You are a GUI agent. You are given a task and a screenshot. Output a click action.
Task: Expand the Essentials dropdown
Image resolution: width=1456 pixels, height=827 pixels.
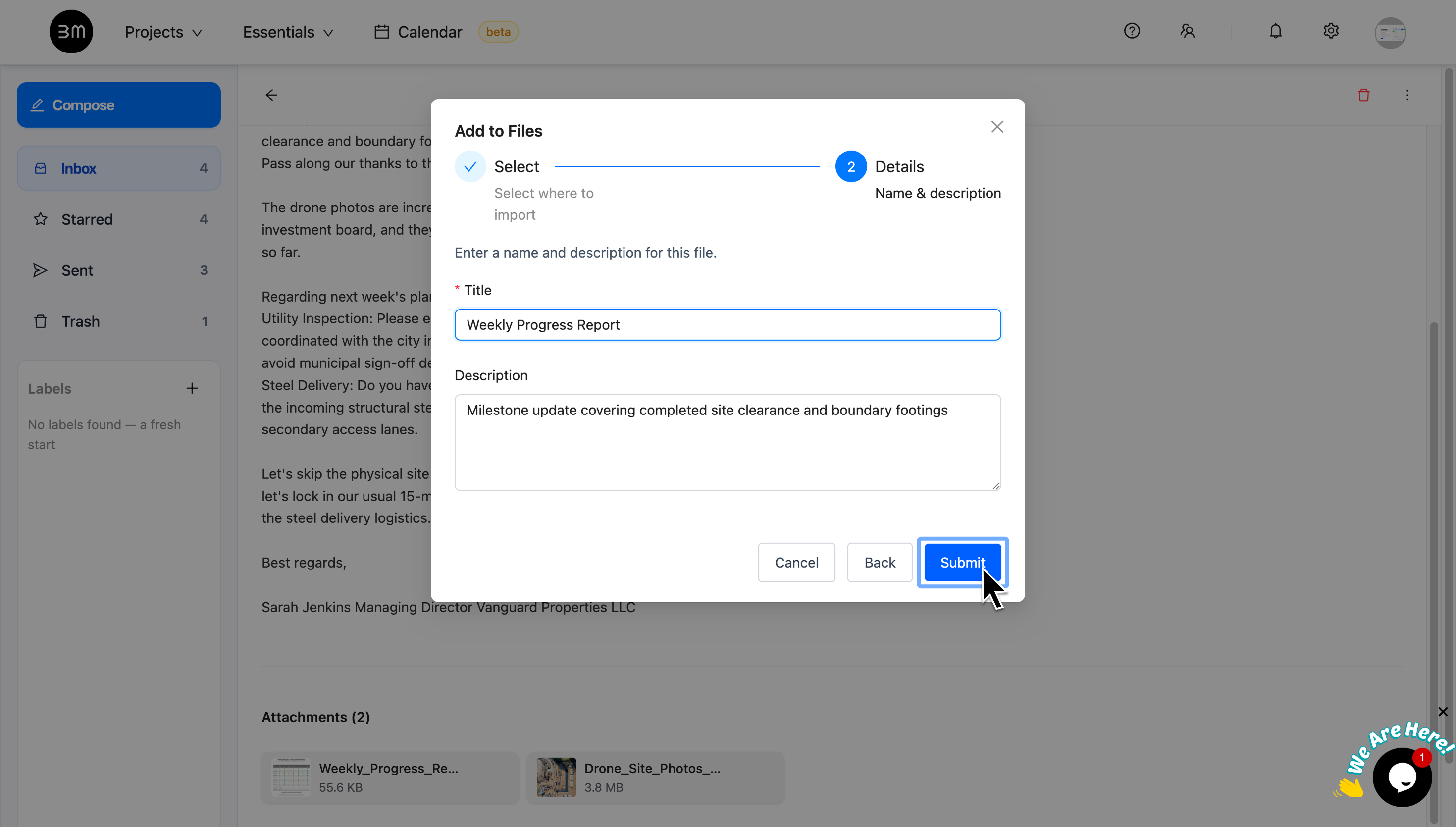tap(288, 32)
